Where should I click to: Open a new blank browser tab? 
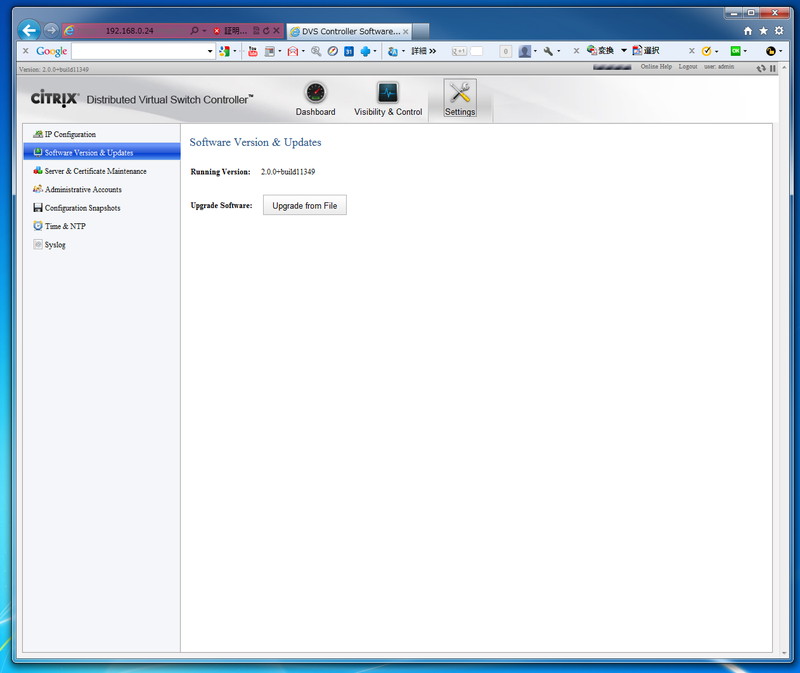click(x=421, y=31)
